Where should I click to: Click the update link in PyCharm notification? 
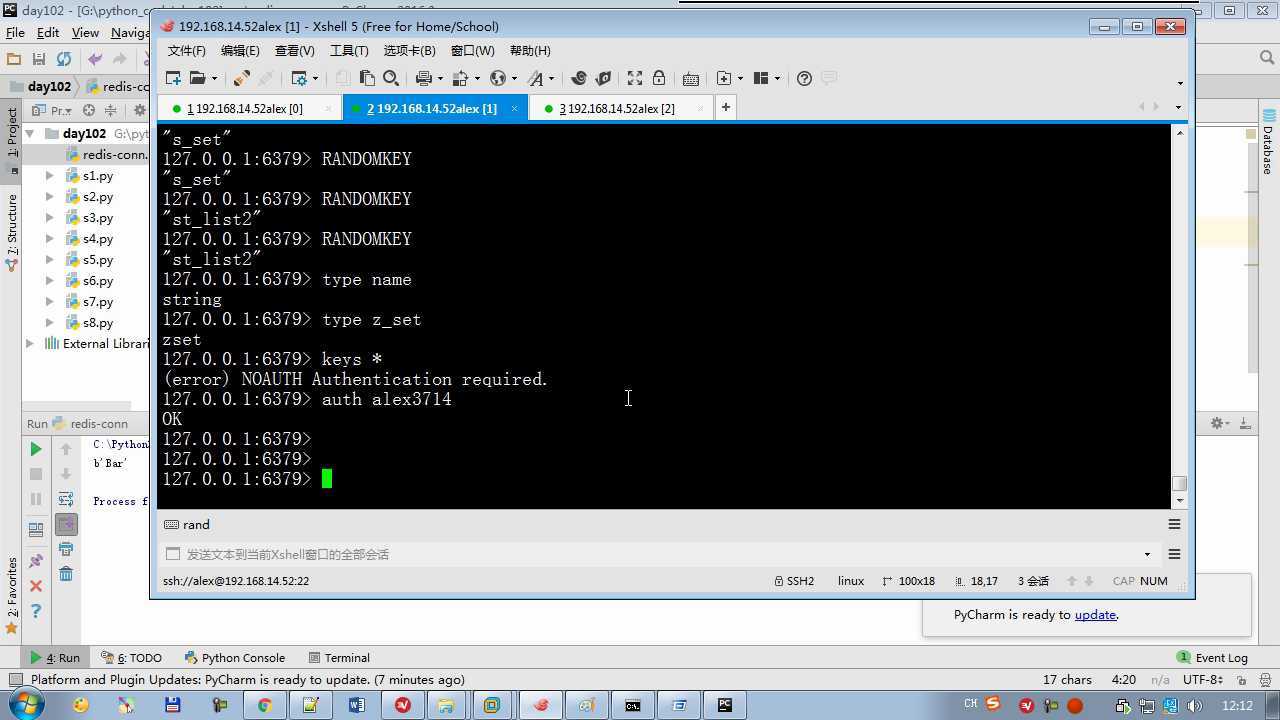pos(1095,615)
